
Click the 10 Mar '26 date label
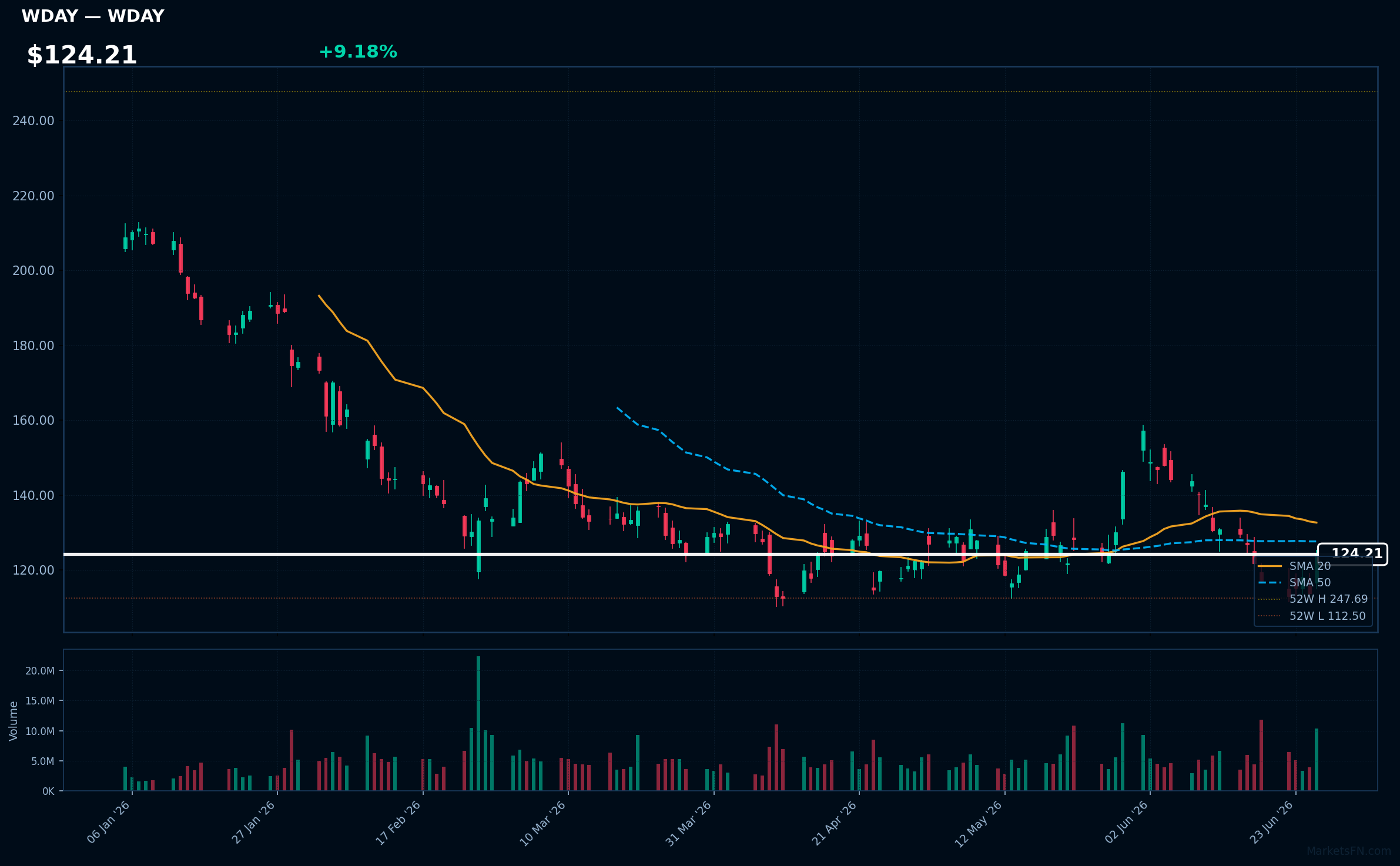543,823
